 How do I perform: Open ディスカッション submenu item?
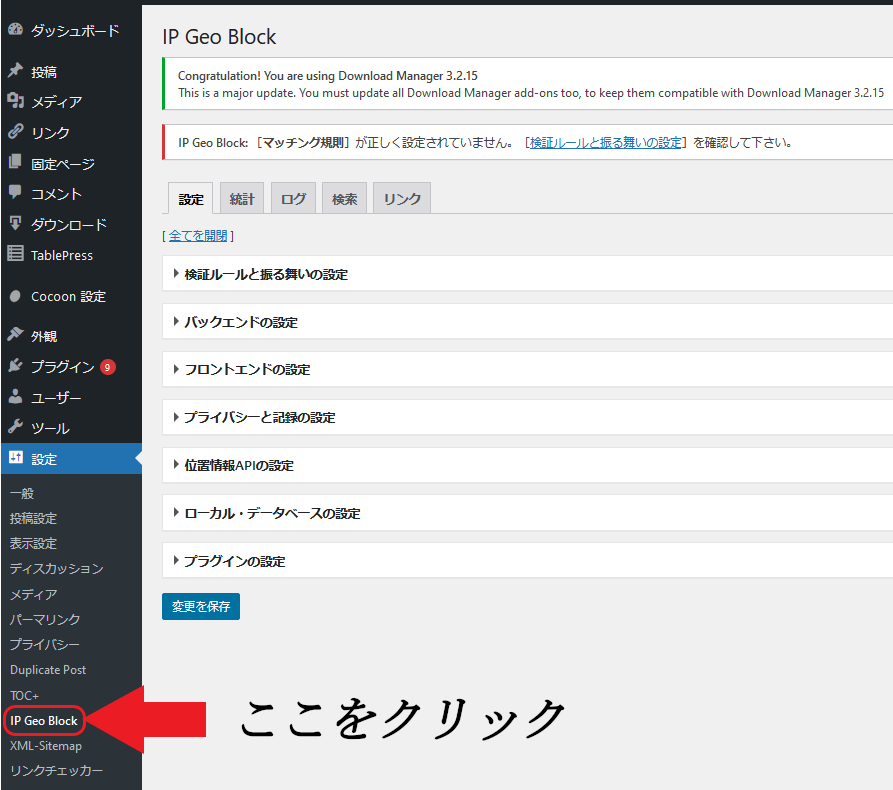(56, 568)
